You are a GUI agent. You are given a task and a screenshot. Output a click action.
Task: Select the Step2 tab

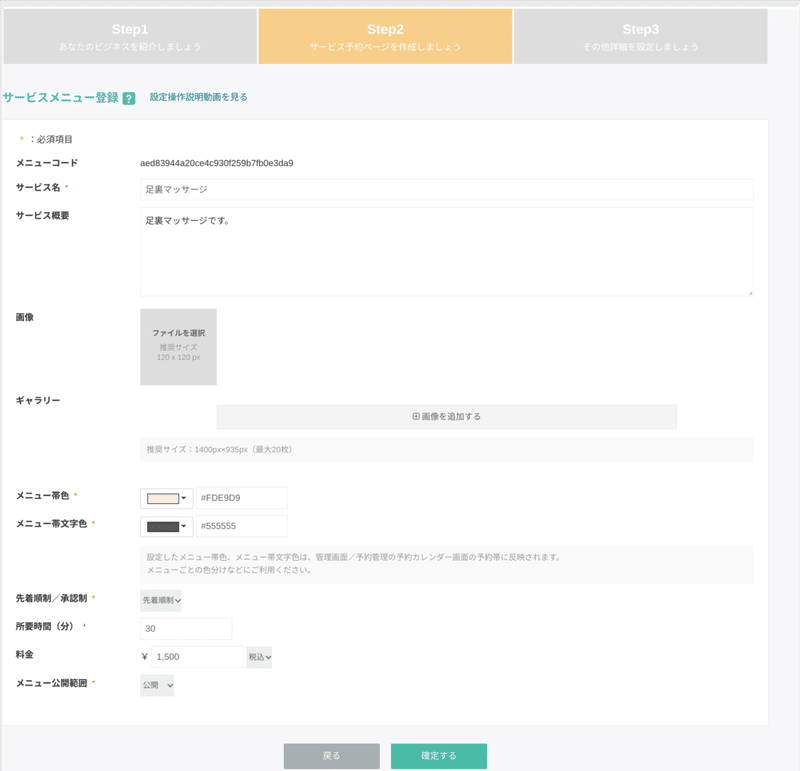click(x=385, y=36)
